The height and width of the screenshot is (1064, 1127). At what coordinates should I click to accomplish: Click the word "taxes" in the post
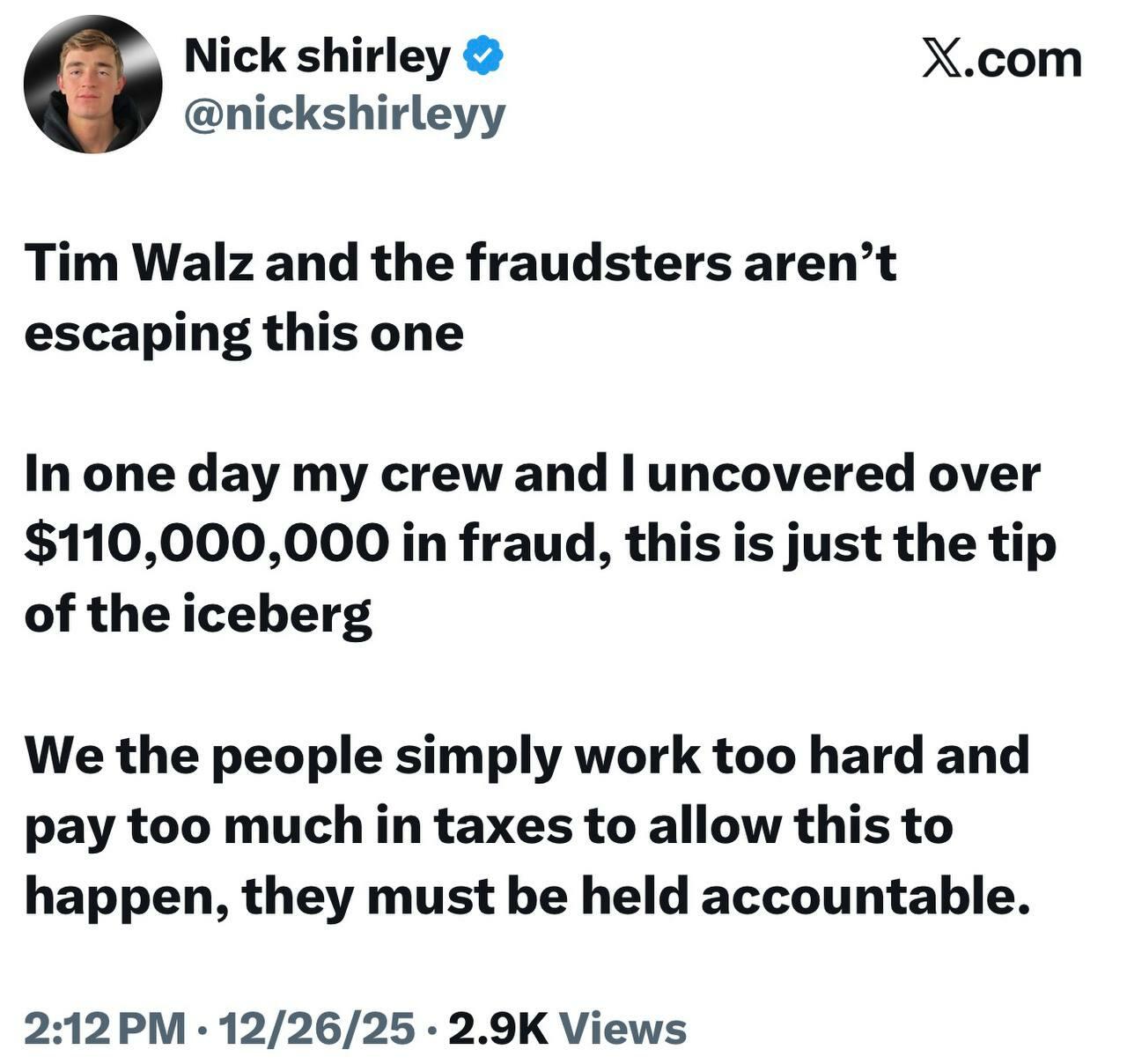click(501, 826)
